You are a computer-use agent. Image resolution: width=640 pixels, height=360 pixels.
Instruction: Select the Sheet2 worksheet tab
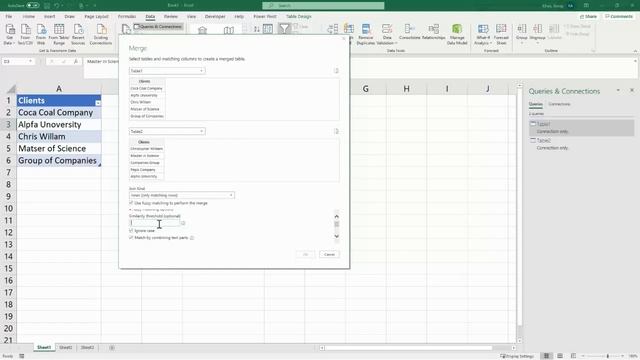click(66, 348)
